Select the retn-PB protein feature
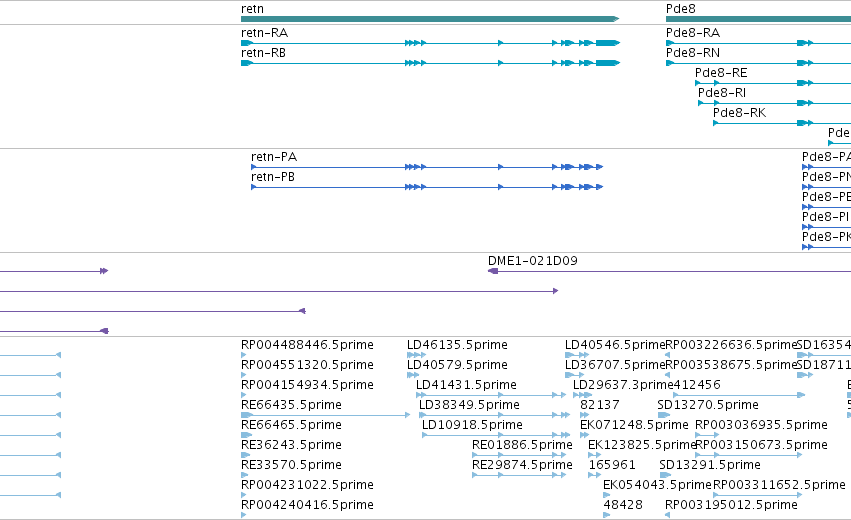This screenshot has width=851, height=520. tap(427, 187)
